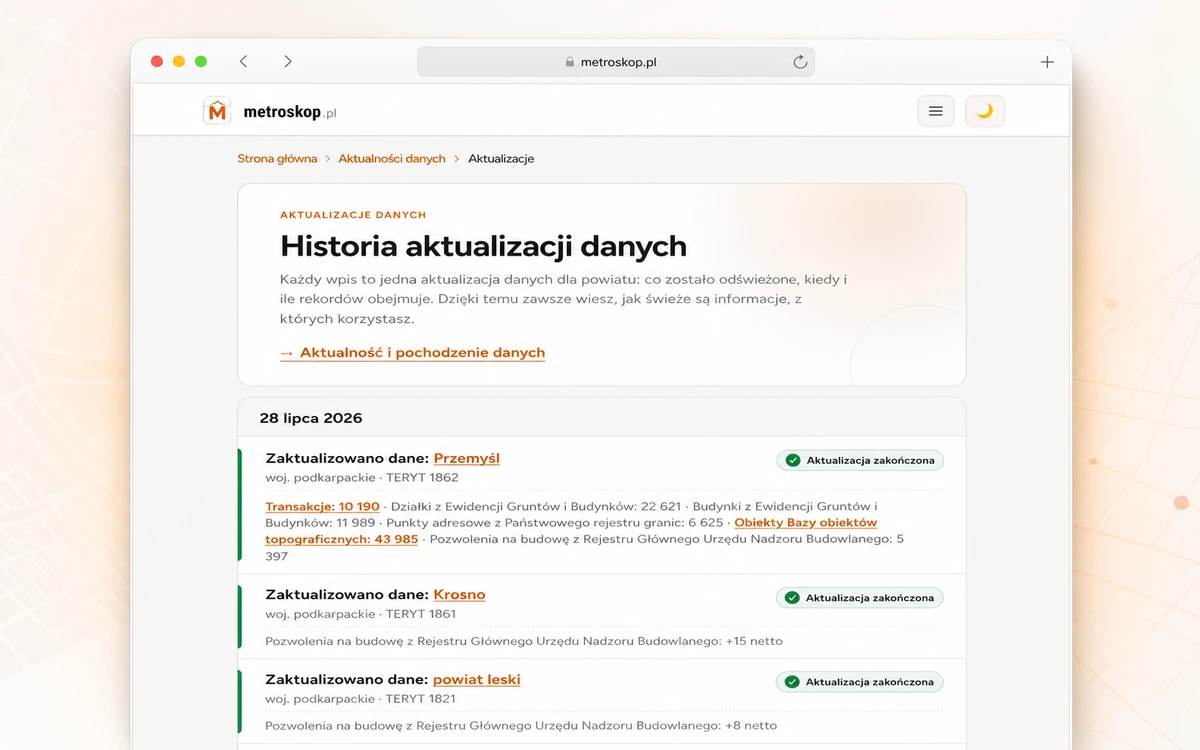This screenshot has height=750, width=1200.
Task: Open Aktualności danych breadcrumb
Action: click(x=392, y=159)
